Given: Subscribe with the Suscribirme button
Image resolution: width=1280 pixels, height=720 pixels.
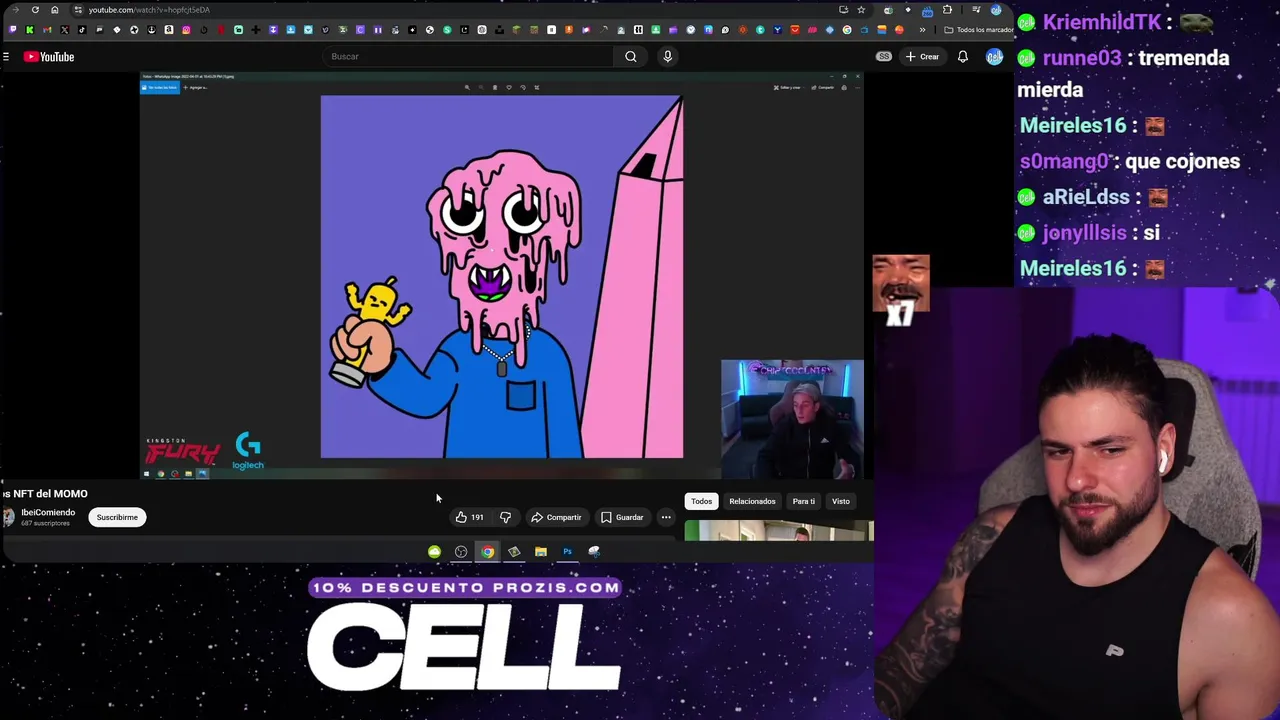Looking at the screenshot, I should (117, 518).
